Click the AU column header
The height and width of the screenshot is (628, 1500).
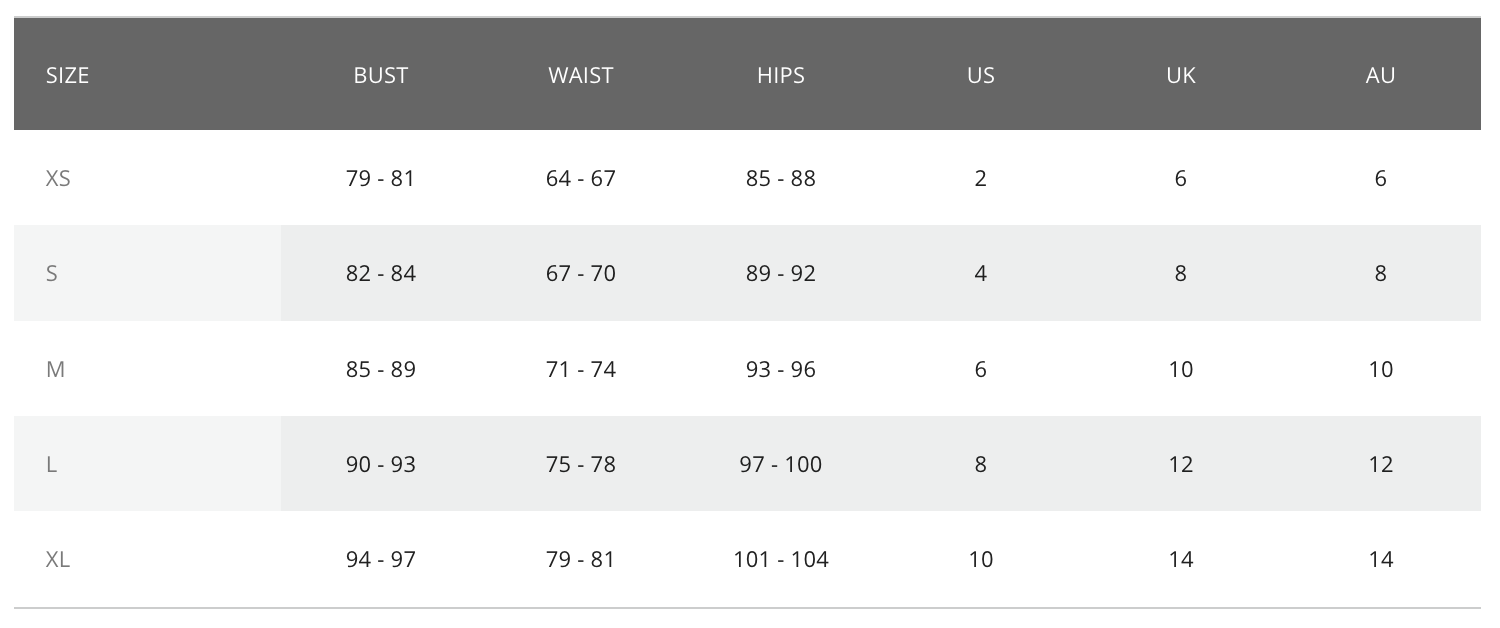coord(1381,75)
